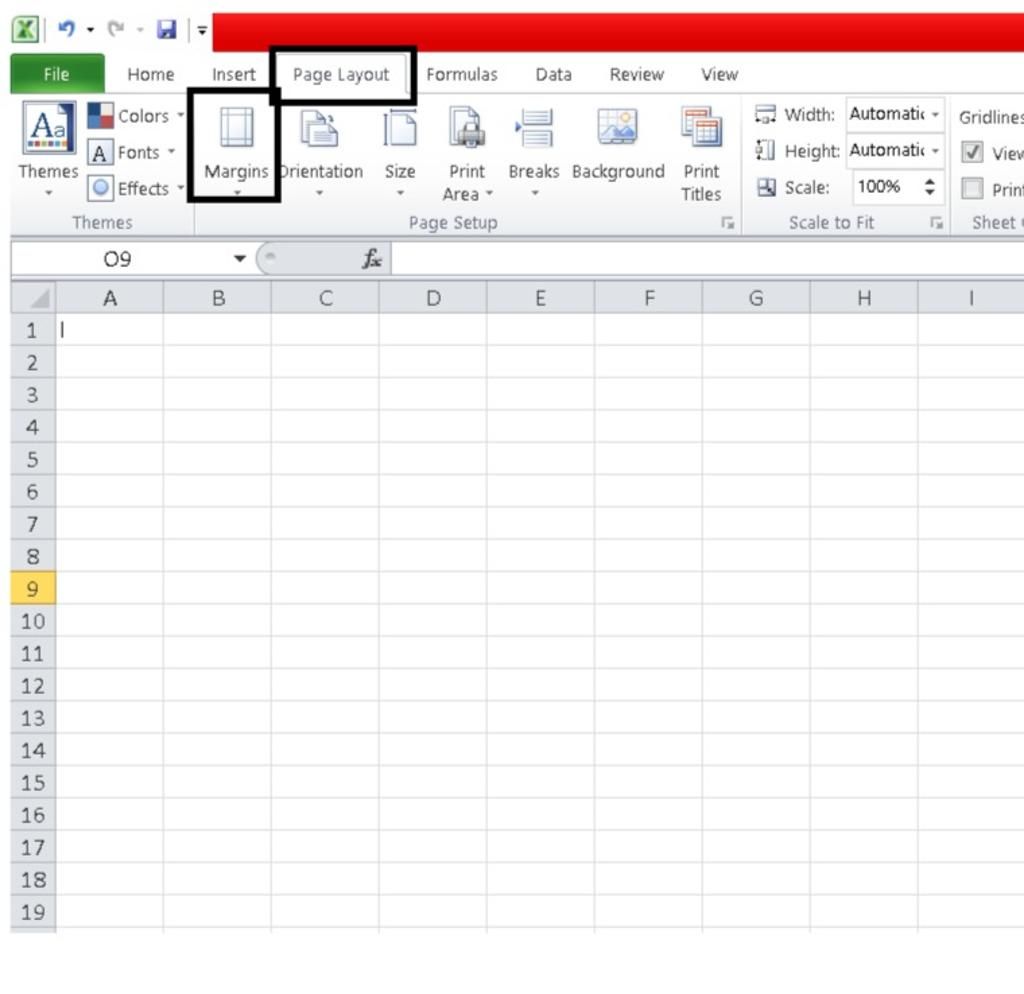The width and height of the screenshot is (1024, 994).
Task: Click cell A1
Action: point(110,330)
